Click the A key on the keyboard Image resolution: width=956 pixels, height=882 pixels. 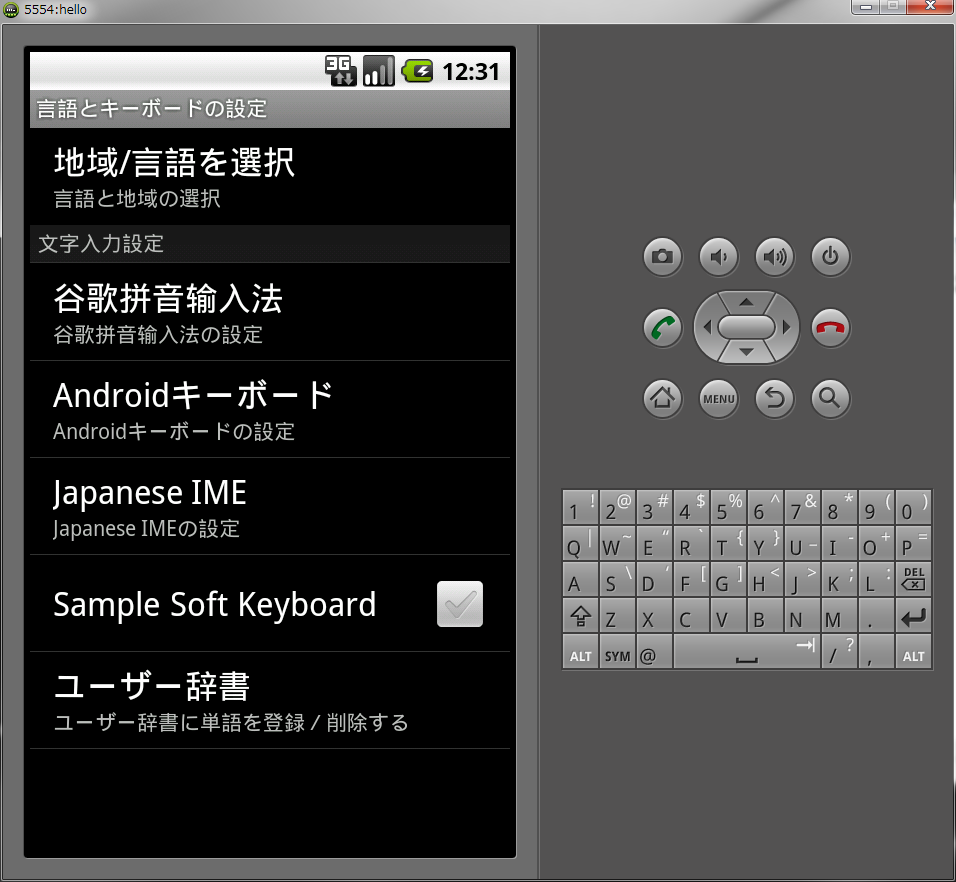point(580,578)
